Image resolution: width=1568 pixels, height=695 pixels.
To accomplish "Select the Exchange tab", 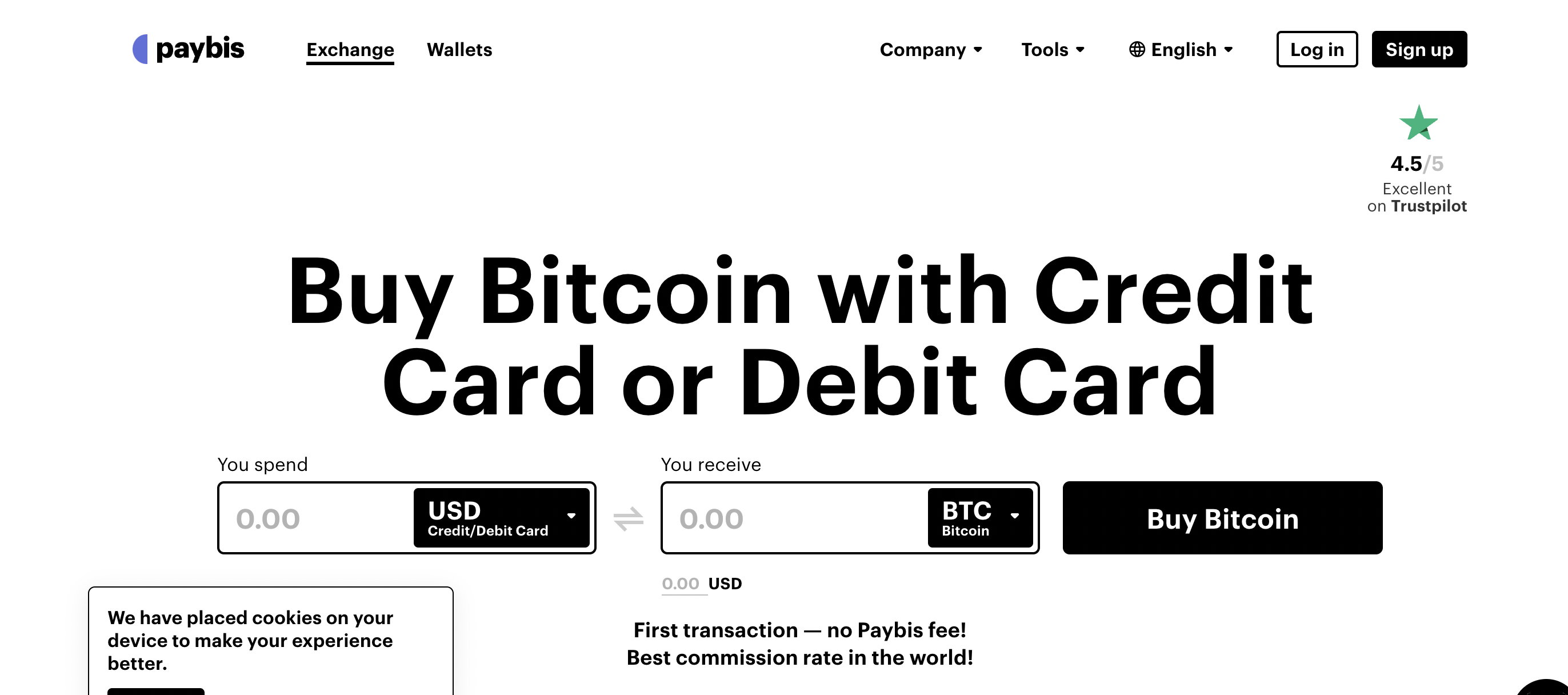I will 350,49.
